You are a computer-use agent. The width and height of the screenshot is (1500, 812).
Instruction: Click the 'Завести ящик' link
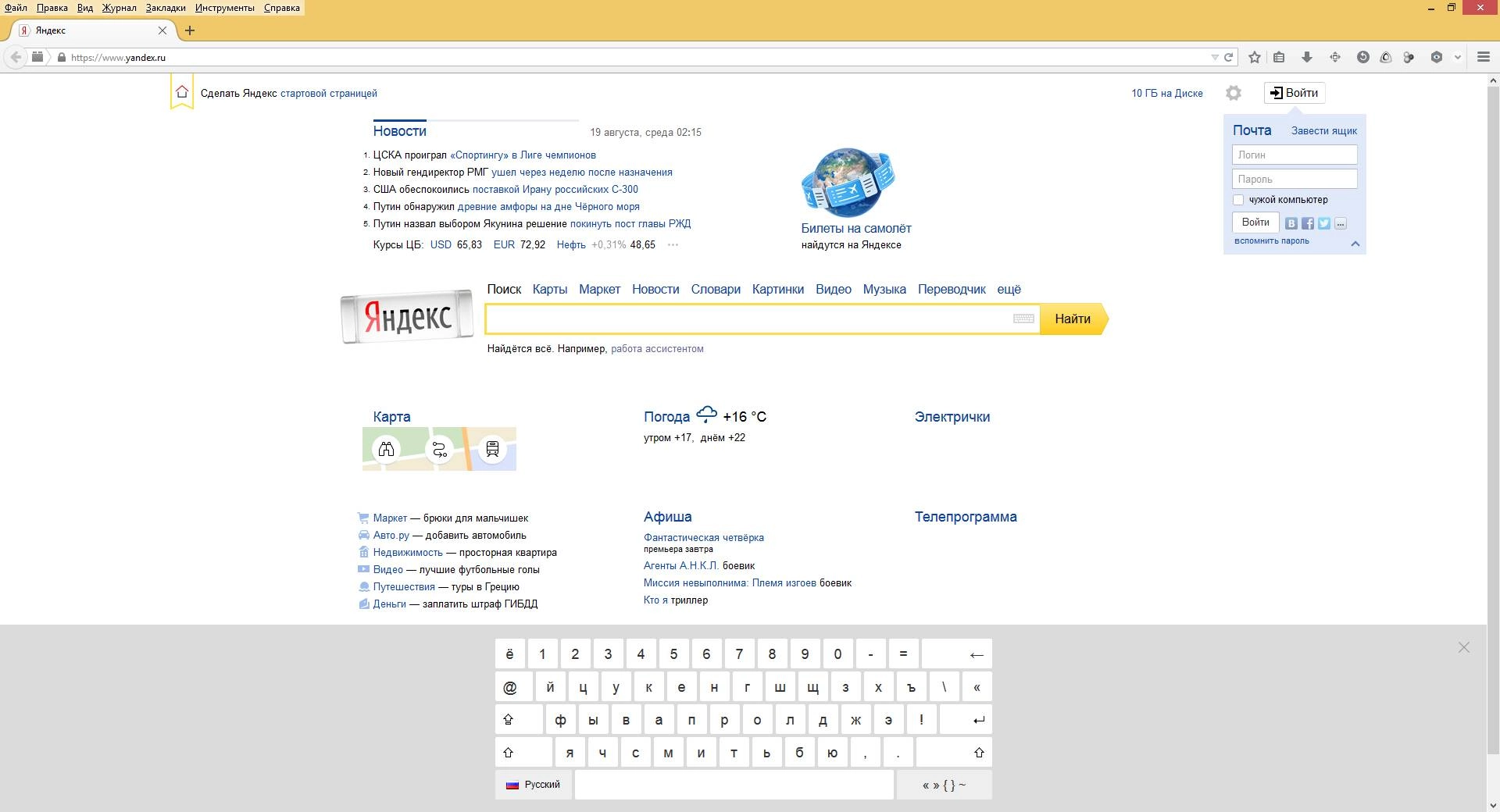click(1324, 130)
